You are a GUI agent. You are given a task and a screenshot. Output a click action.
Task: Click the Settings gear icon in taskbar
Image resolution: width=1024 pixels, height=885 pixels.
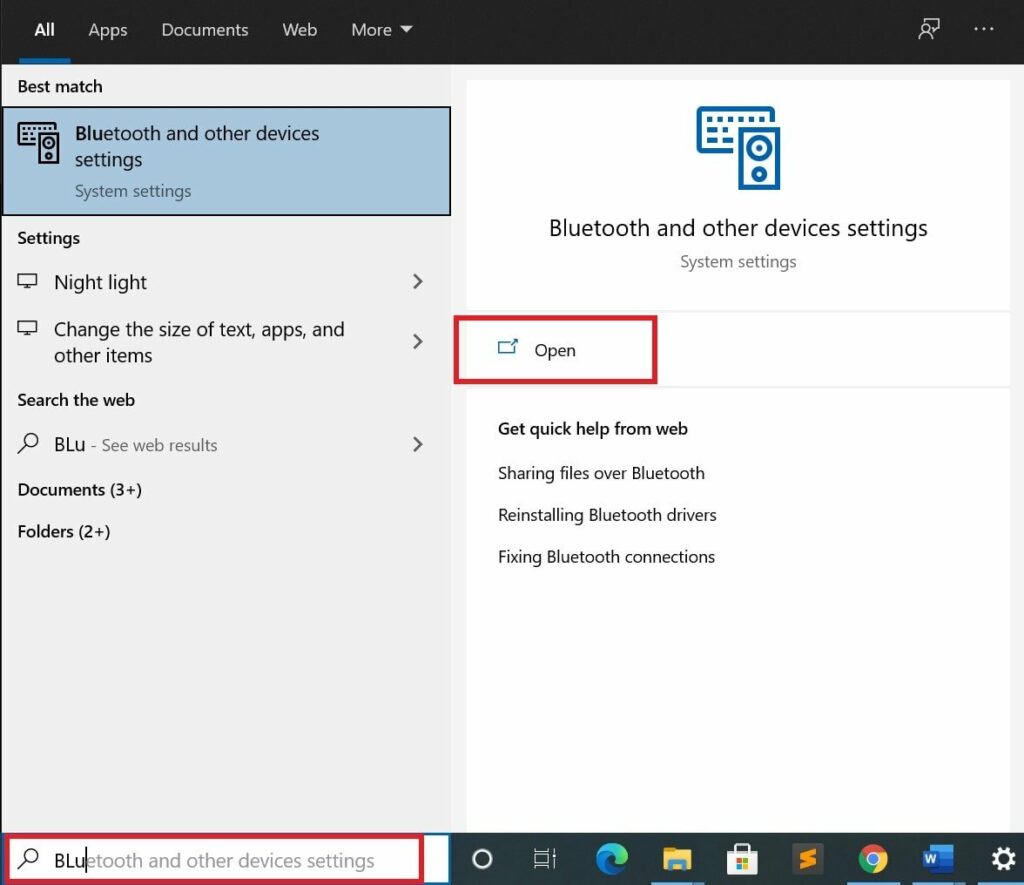[x=1002, y=859]
